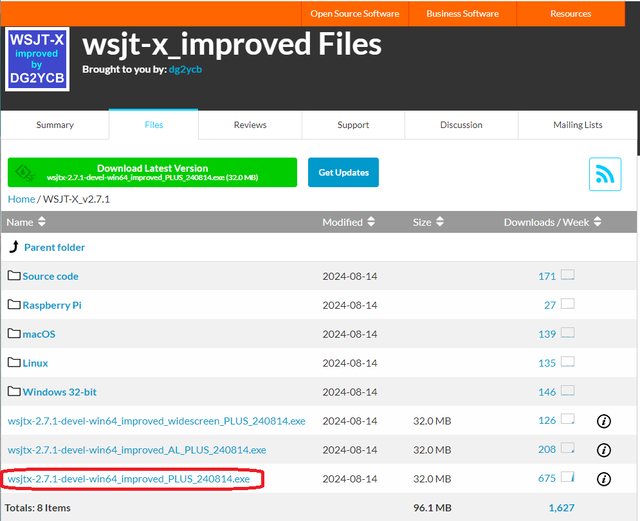The height and width of the screenshot is (521, 640).
Task: Download wsjtx-2.7.1-devel-win64_improved_PLUS_240814.exe from file list
Action: 129,479
